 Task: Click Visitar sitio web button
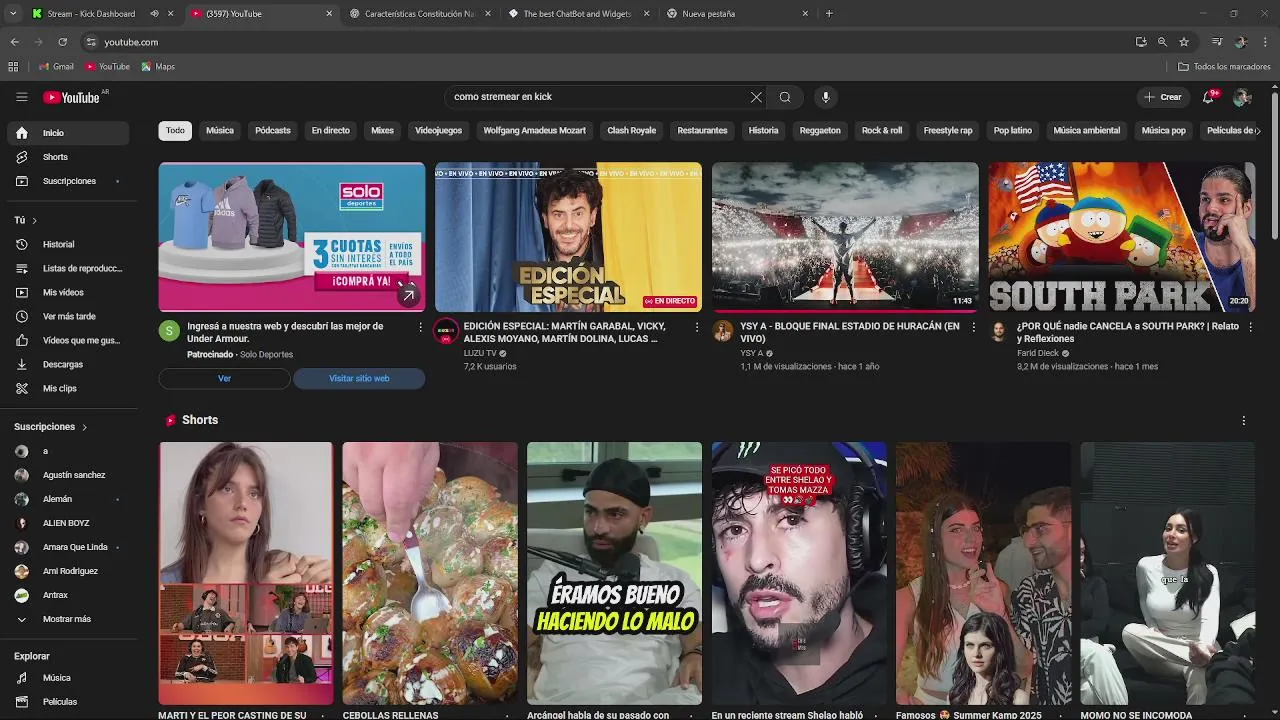click(359, 379)
